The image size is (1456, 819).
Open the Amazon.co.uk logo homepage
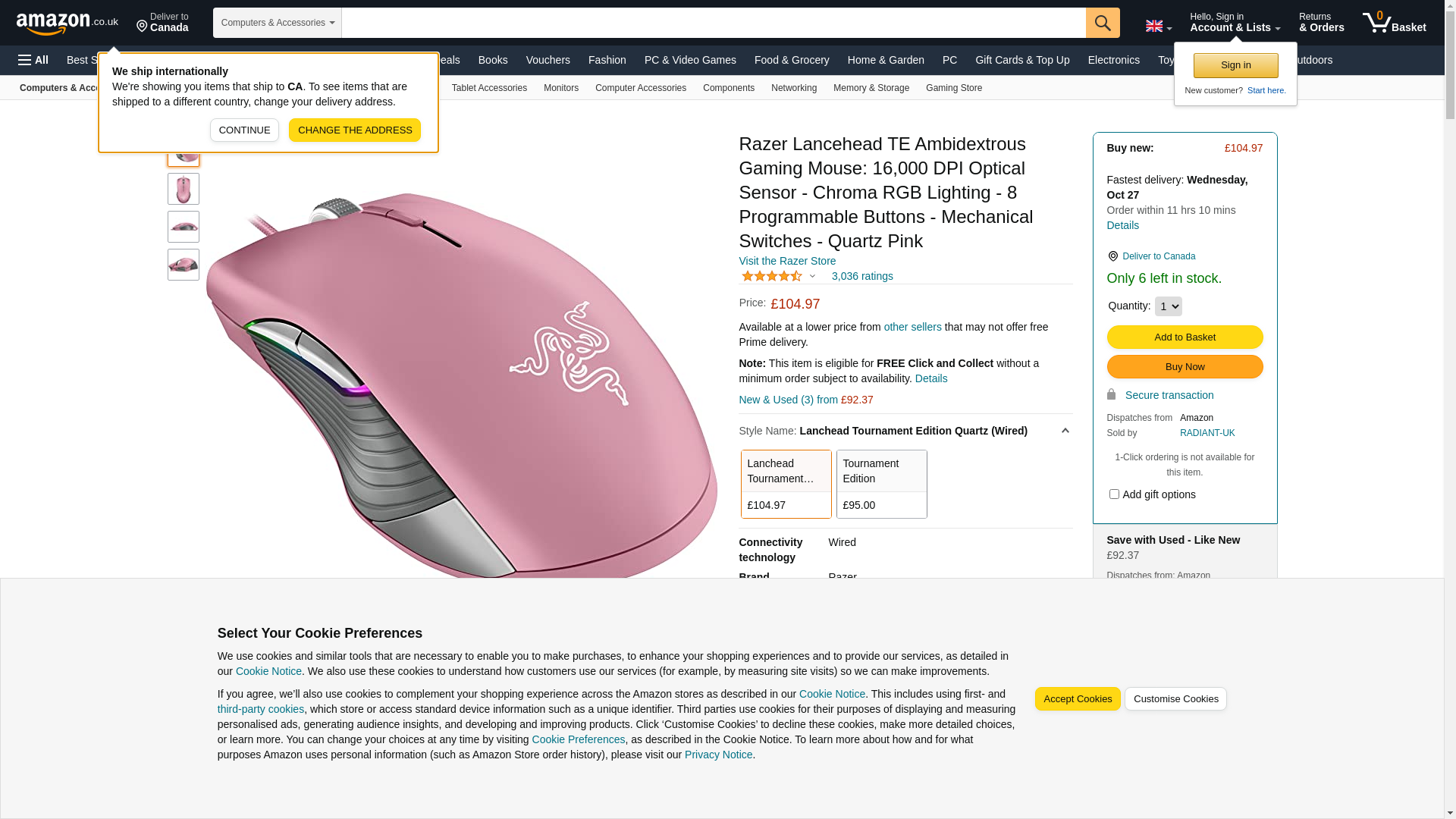[x=67, y=24]
